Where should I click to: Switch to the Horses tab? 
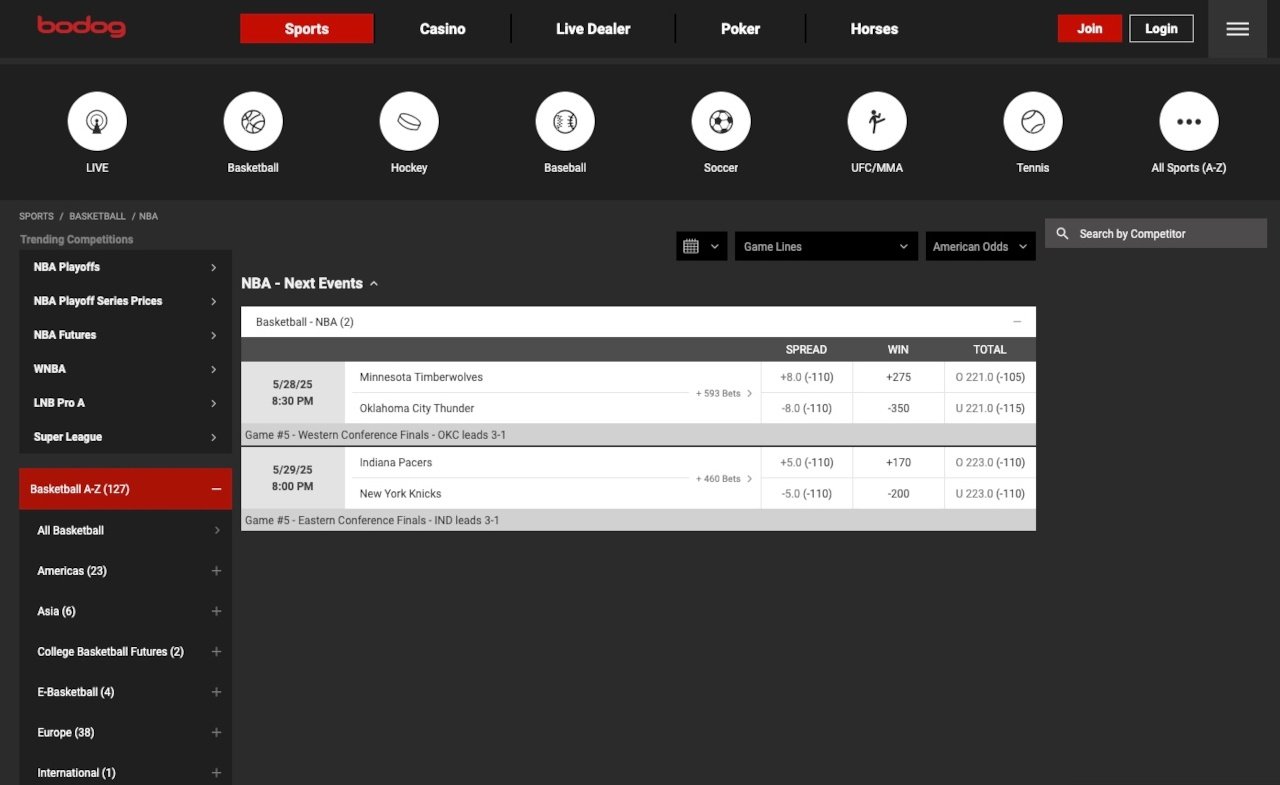(x=874, y=29)
